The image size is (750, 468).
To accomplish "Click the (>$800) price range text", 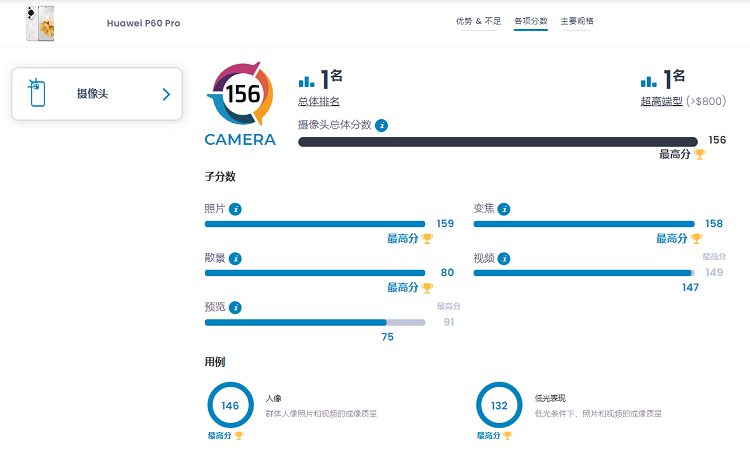I will (x=706, y=101).
